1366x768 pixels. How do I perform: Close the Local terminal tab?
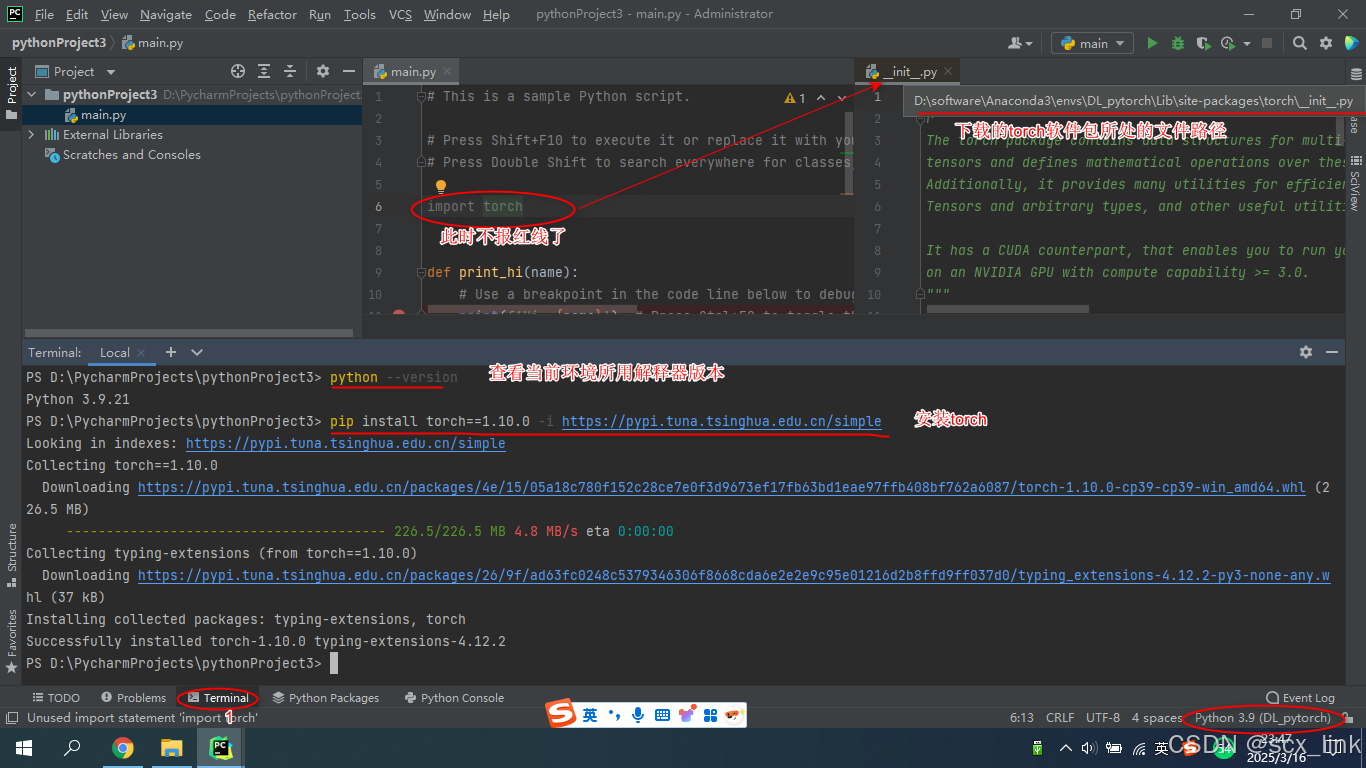(x=141, y=352)
